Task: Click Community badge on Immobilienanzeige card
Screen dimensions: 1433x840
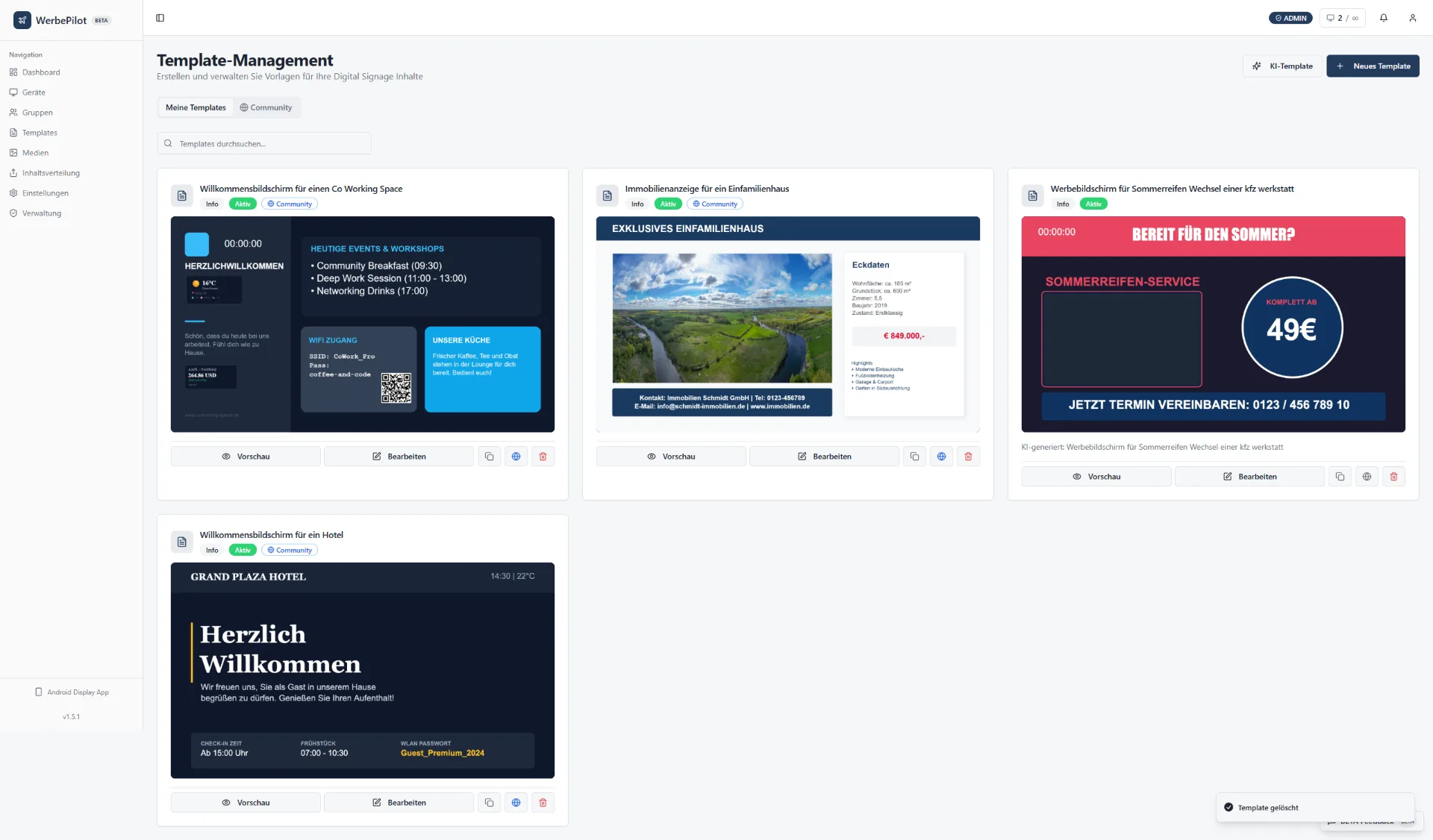Action: pyautogui.click(x=715, y=204)
